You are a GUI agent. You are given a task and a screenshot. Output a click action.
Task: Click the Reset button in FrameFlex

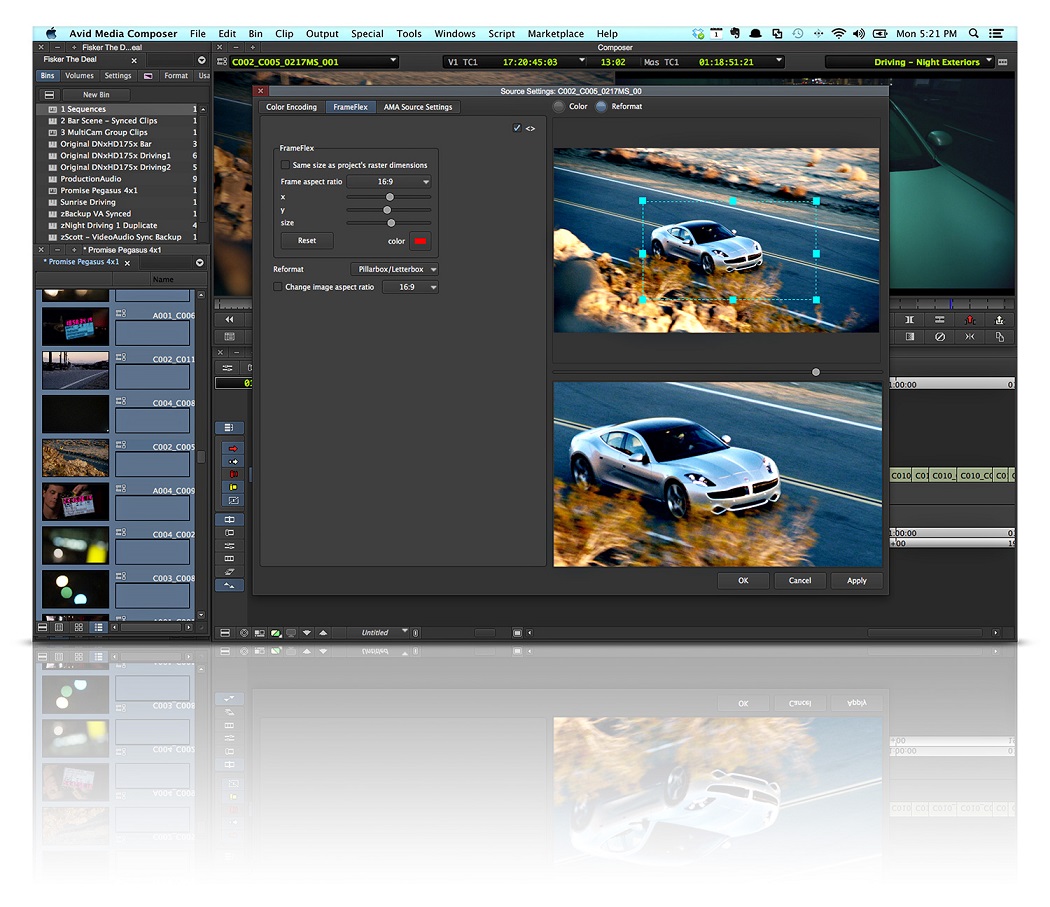coord(307,240)
